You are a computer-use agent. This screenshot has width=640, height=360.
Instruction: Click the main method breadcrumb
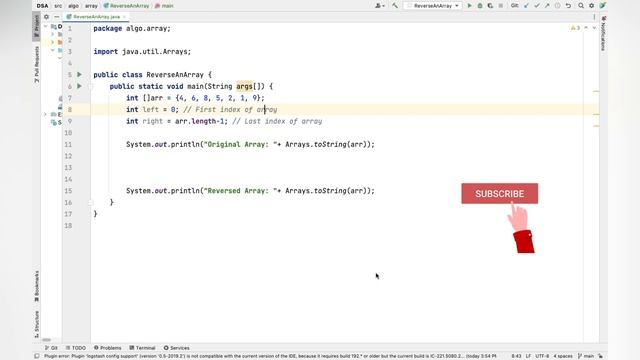(x=164, y=6)
